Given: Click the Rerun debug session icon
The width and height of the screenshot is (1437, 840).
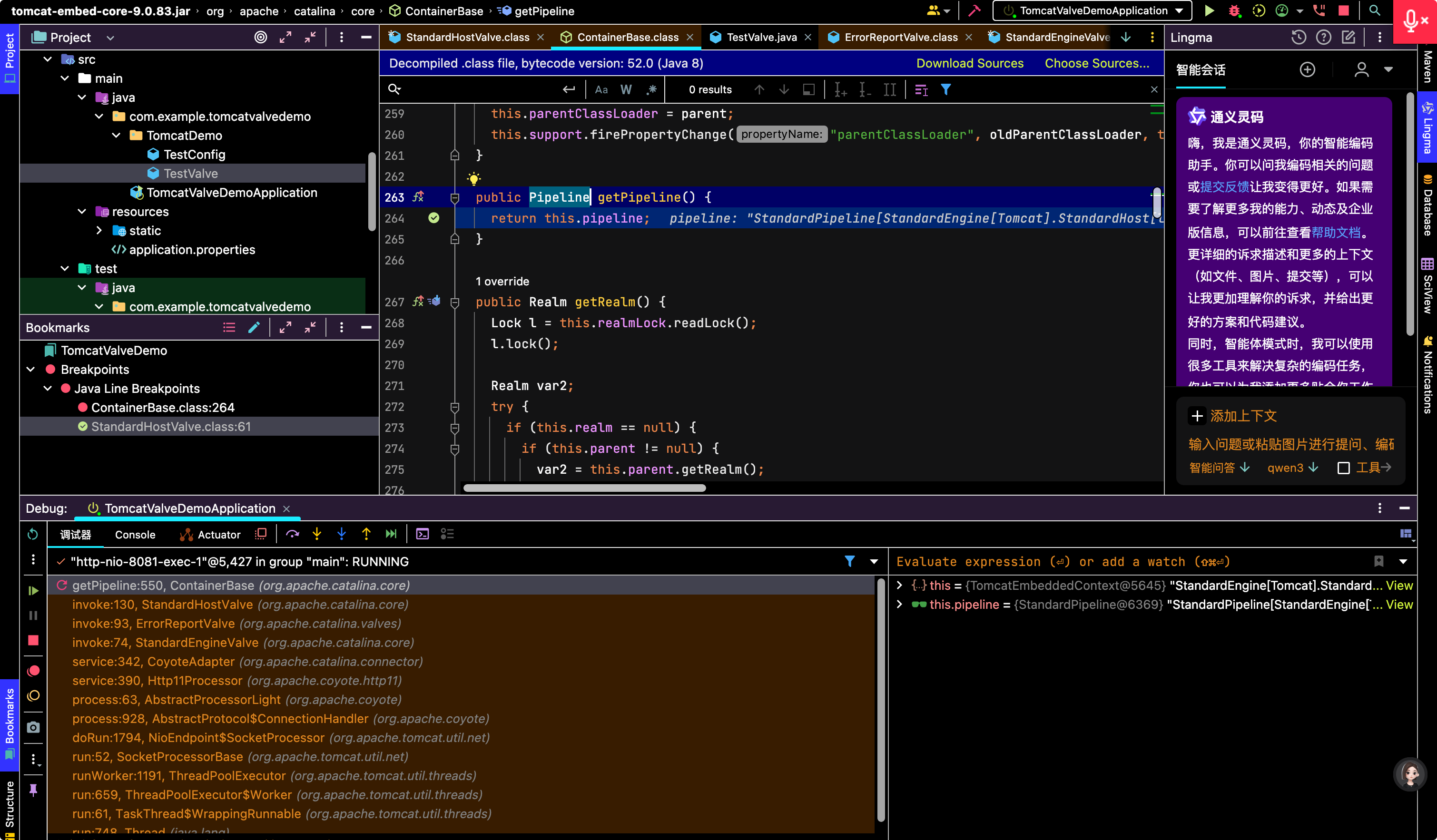Looking at the screenshot, I should point(33,534).
